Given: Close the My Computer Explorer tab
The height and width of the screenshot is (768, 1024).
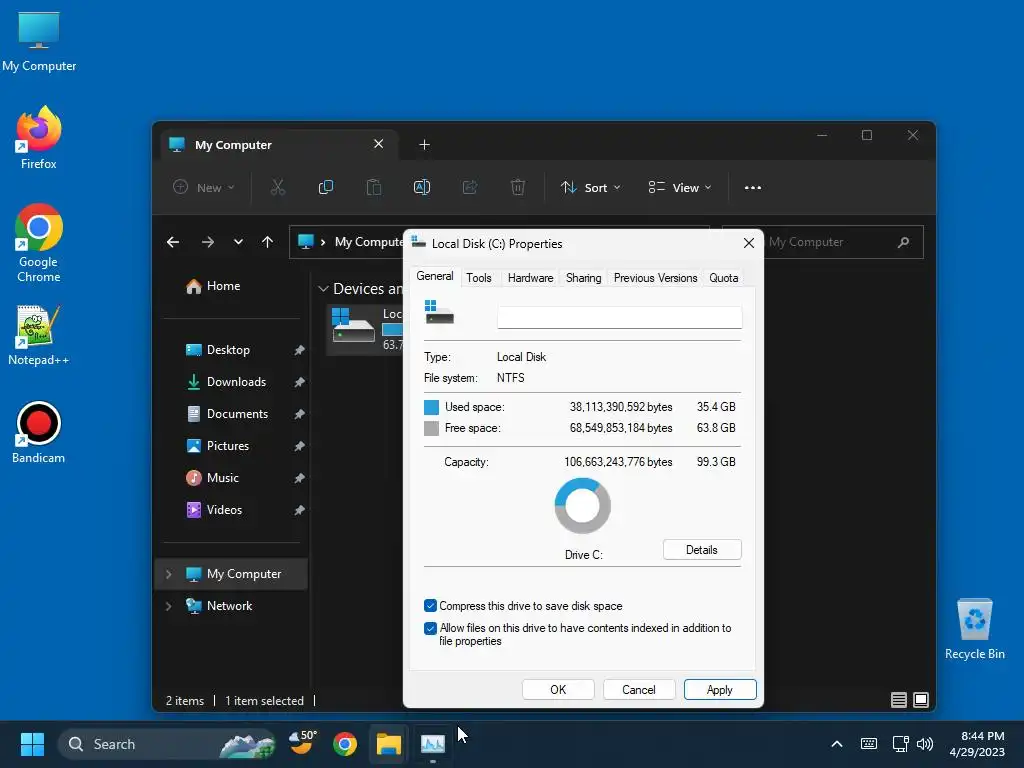Looking at the screenshot, I should [x=379, y=144].
